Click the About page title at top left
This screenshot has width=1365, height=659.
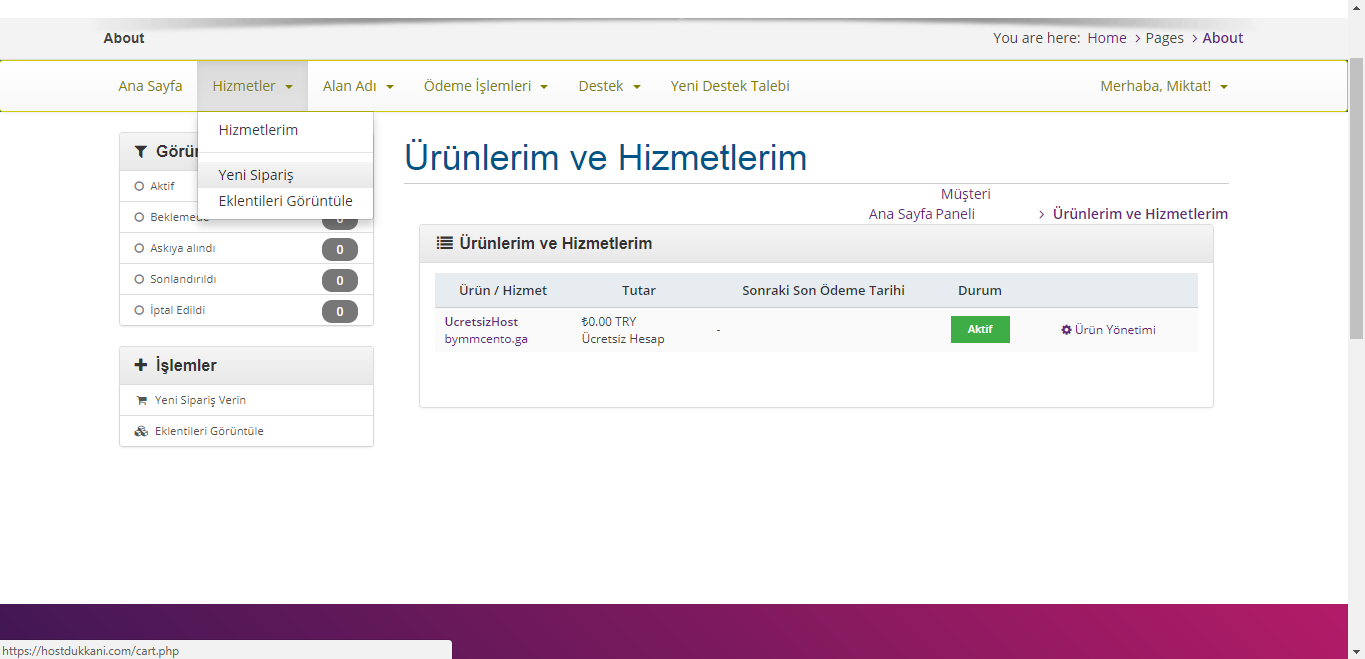coord(124,38)
